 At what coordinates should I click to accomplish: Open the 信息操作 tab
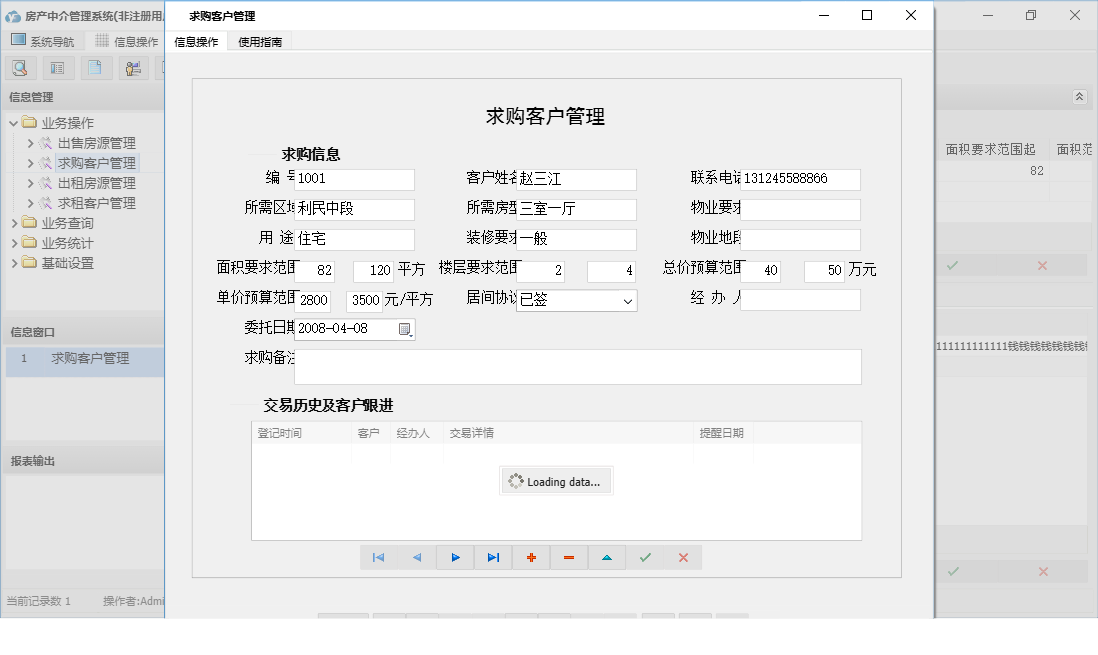[x=196, y=42]
